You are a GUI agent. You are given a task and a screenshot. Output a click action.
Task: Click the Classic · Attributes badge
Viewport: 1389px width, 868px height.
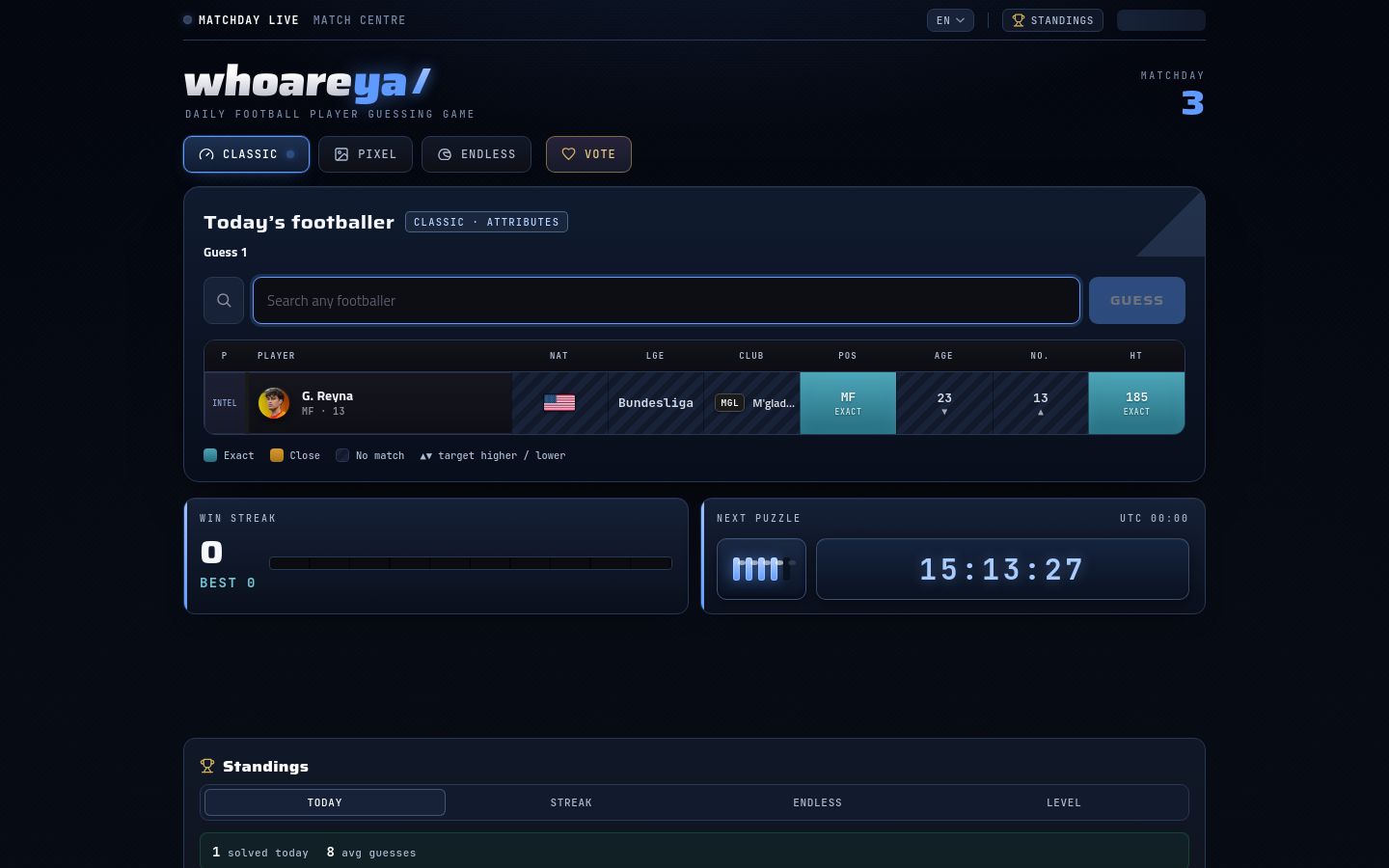(x=486, y=222)
